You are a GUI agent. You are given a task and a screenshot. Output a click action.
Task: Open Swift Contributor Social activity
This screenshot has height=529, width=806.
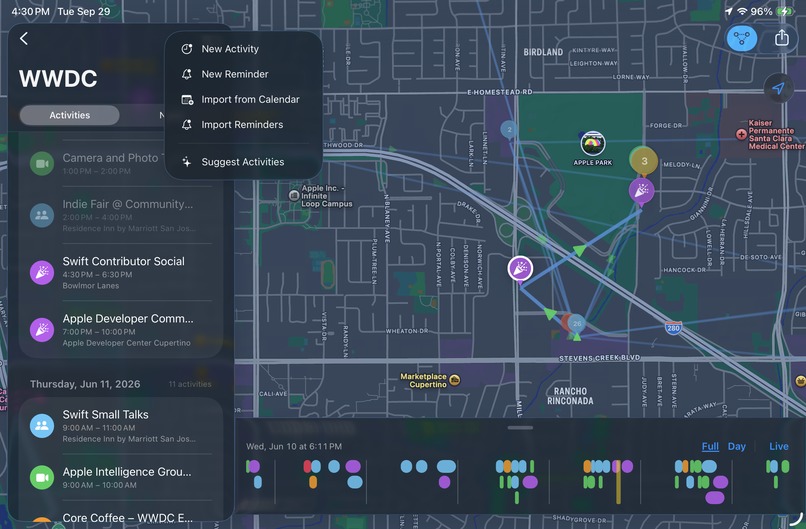point(120,272)
